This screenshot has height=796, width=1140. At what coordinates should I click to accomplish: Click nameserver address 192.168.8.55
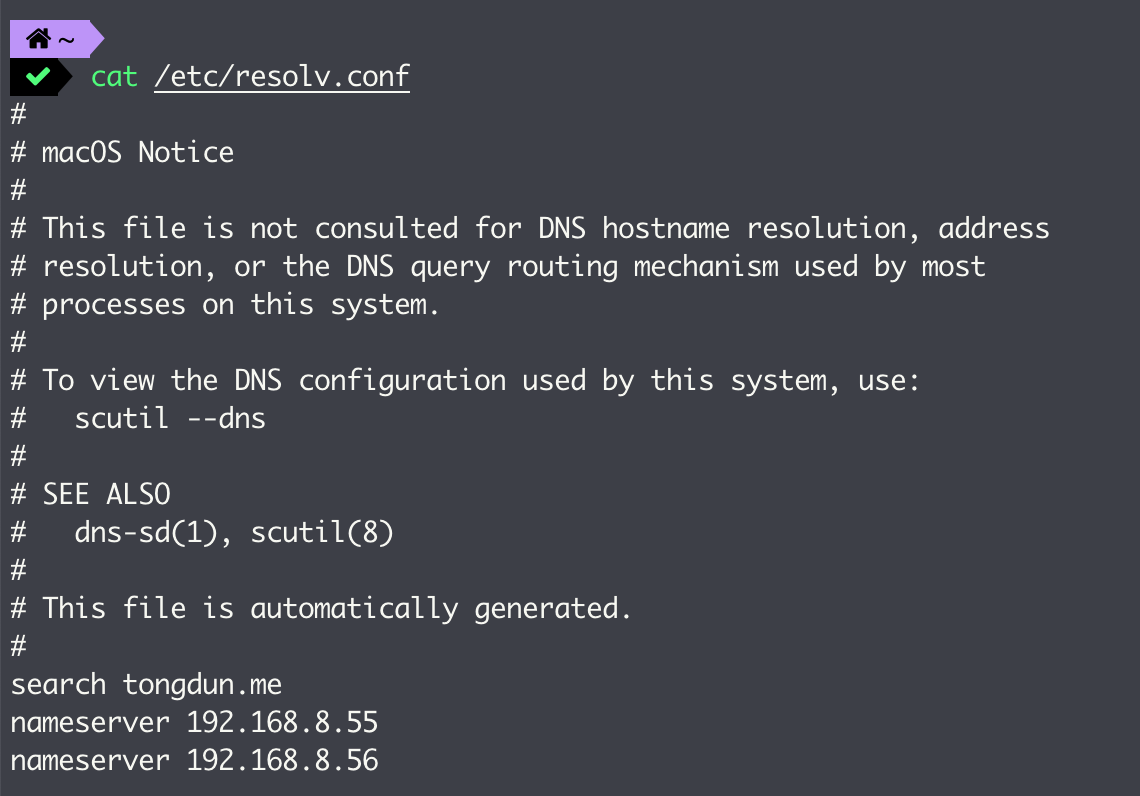[x=282, y=723]
